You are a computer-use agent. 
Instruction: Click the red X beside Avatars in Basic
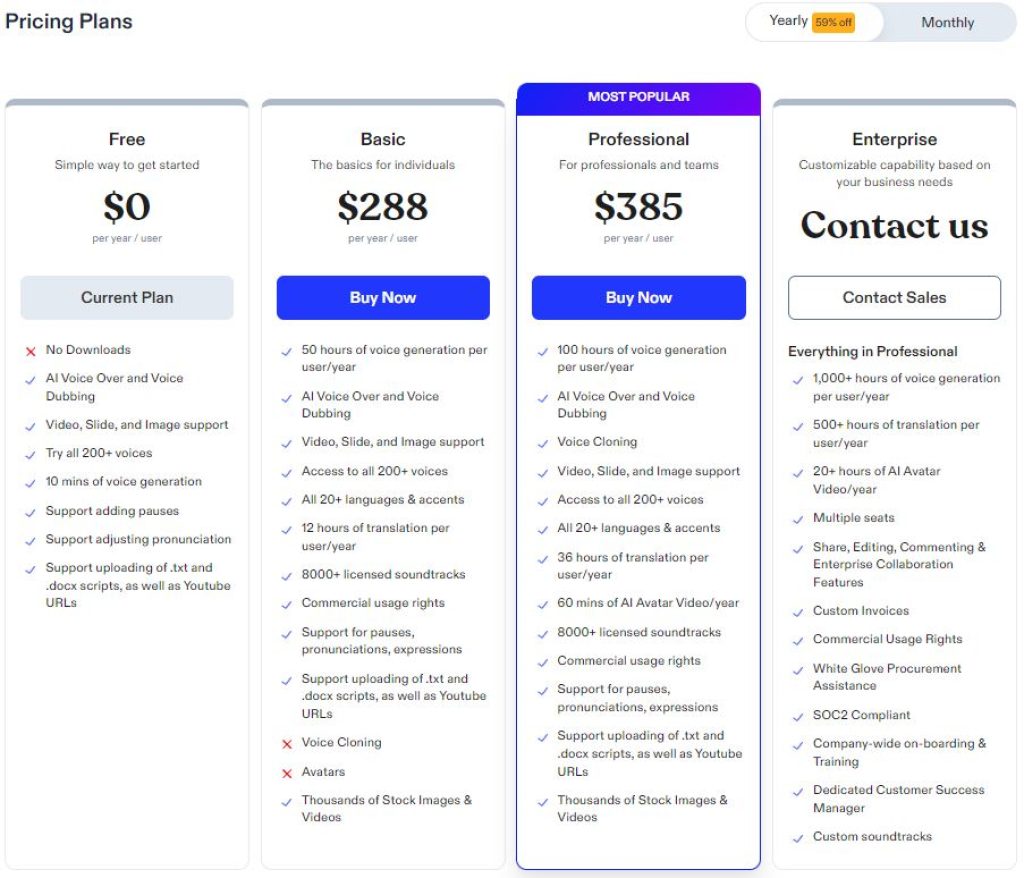pos(285,771)
